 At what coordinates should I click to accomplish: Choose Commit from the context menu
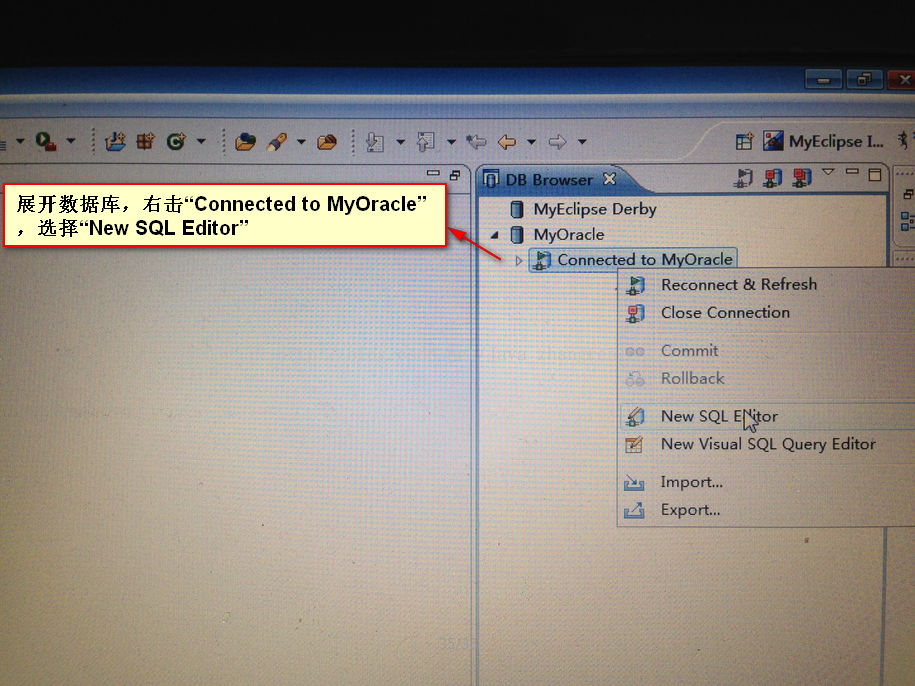click(689, 351)
